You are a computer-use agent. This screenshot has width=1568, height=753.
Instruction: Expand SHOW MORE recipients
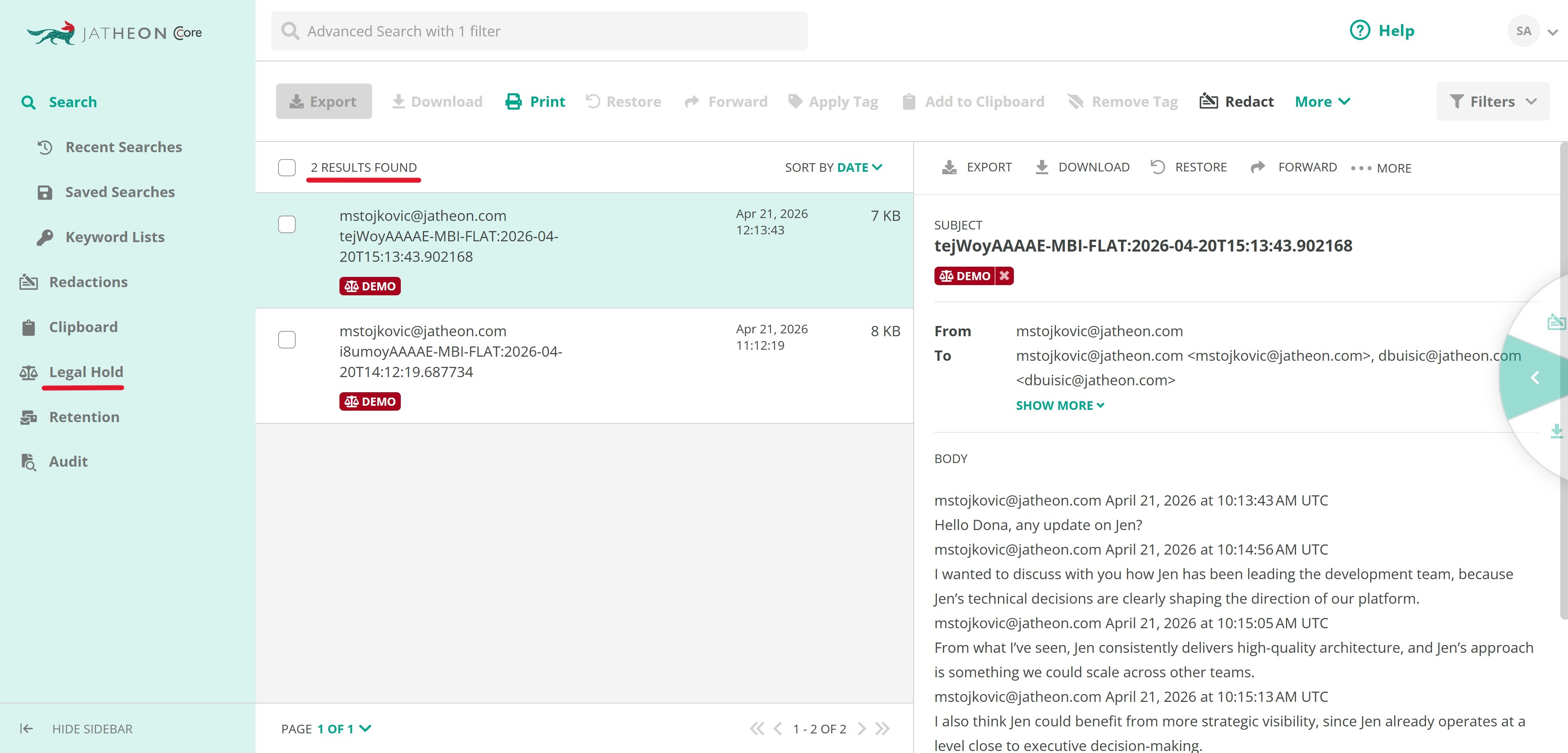point(1060,405)
